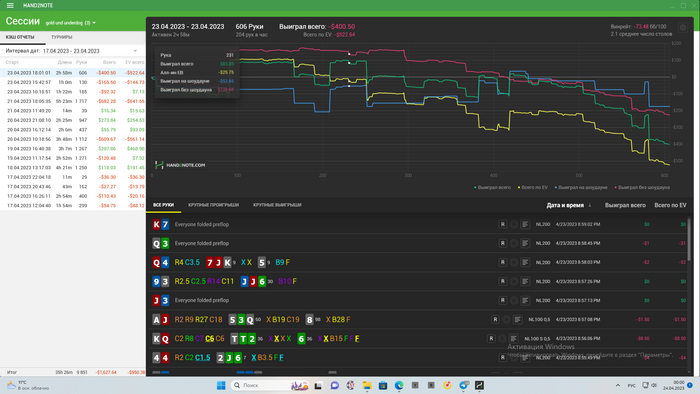This screenshot has height=394, width=700.
Task: Click the R replayer icon for K7 hand
Action: [502, 224]
